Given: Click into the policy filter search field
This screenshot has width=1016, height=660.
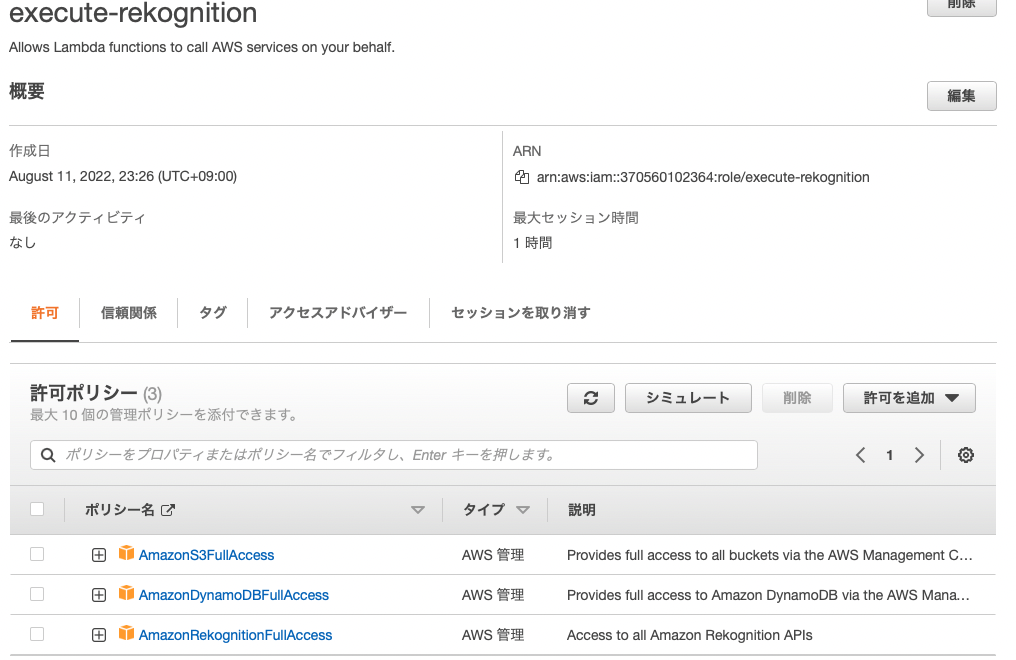Looking at the screenshot, I should pos(394,455).
